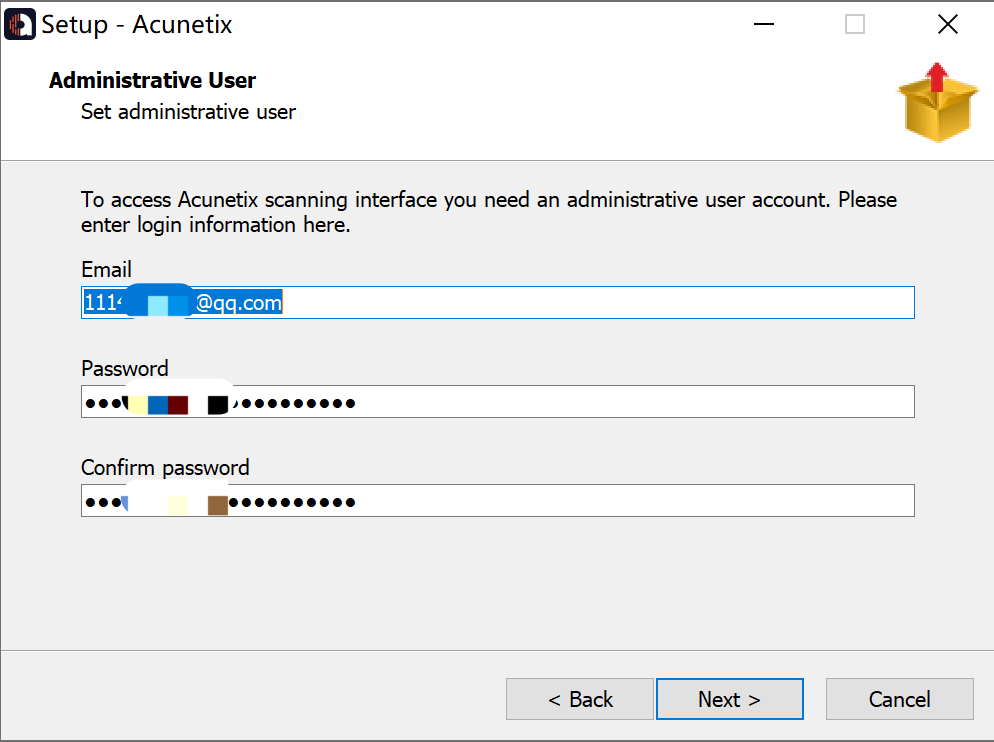Select the Confirm password field
Viewport: 994px width, 742px height.
600,501
